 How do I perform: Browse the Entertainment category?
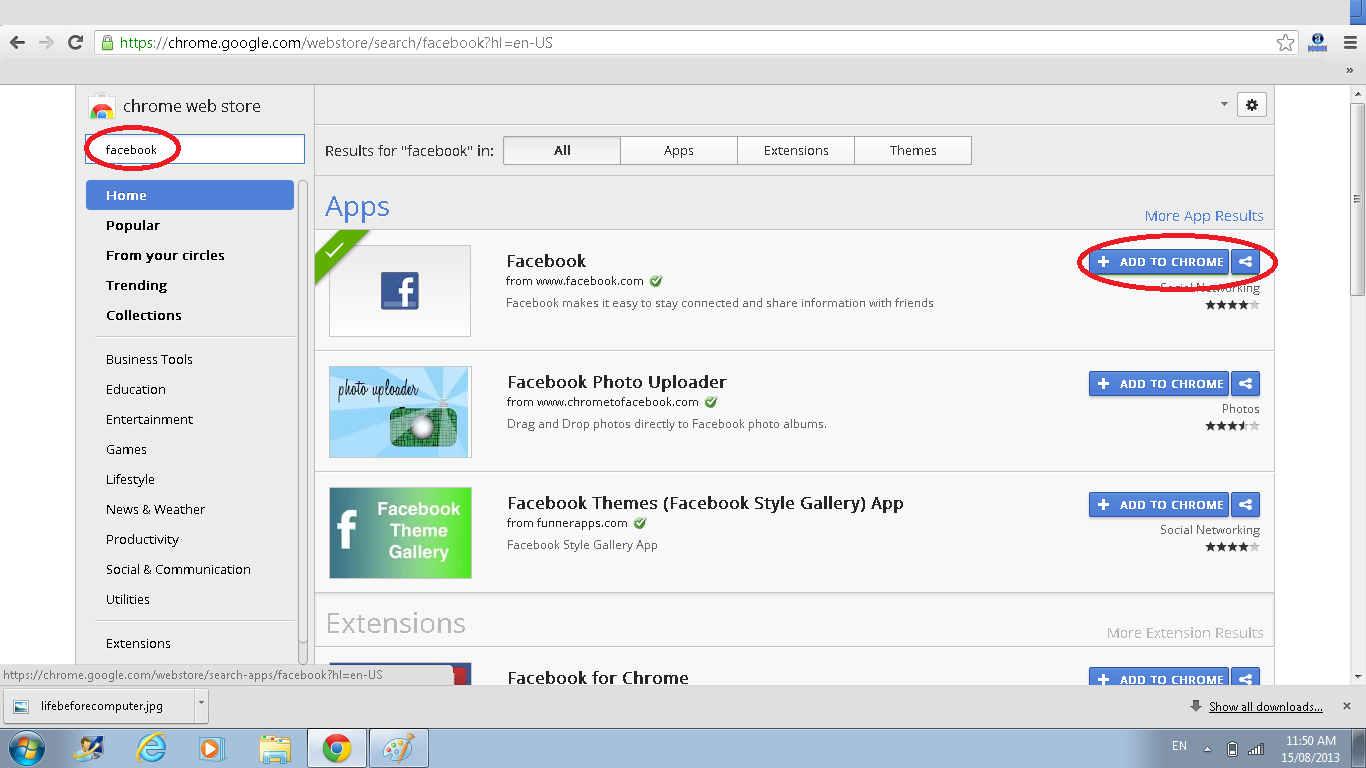point(149,419)
